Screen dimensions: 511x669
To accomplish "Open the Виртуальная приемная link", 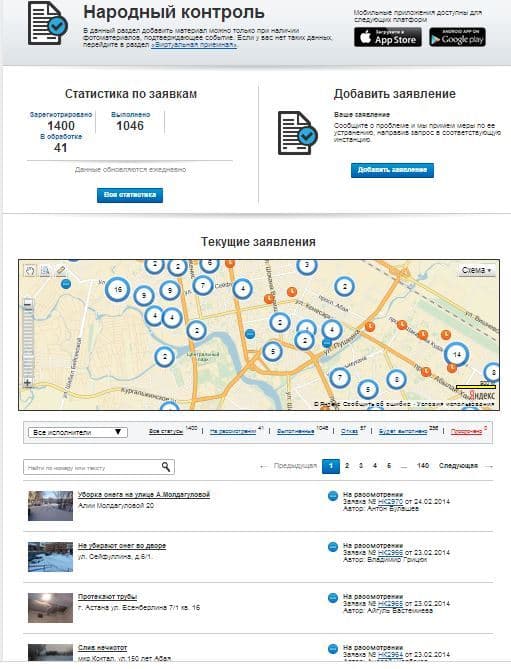I will coord(194,45).
